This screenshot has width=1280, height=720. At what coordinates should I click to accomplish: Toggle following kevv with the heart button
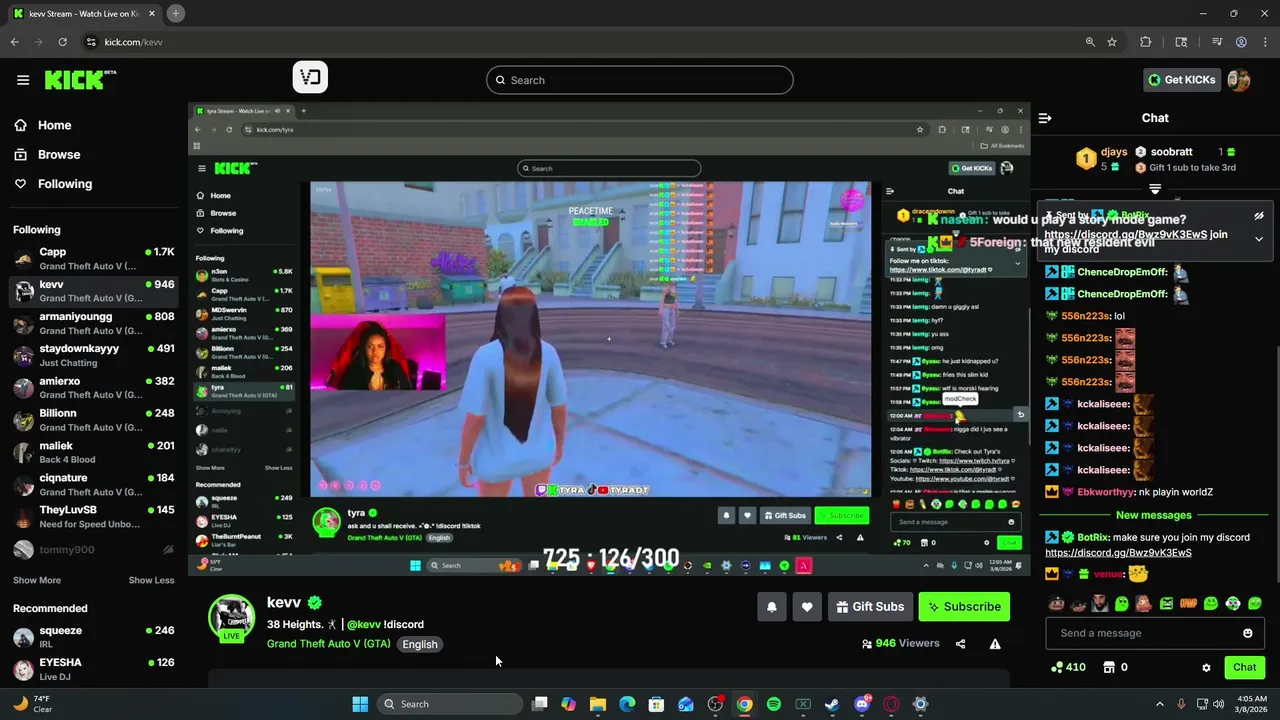point(807,606)
